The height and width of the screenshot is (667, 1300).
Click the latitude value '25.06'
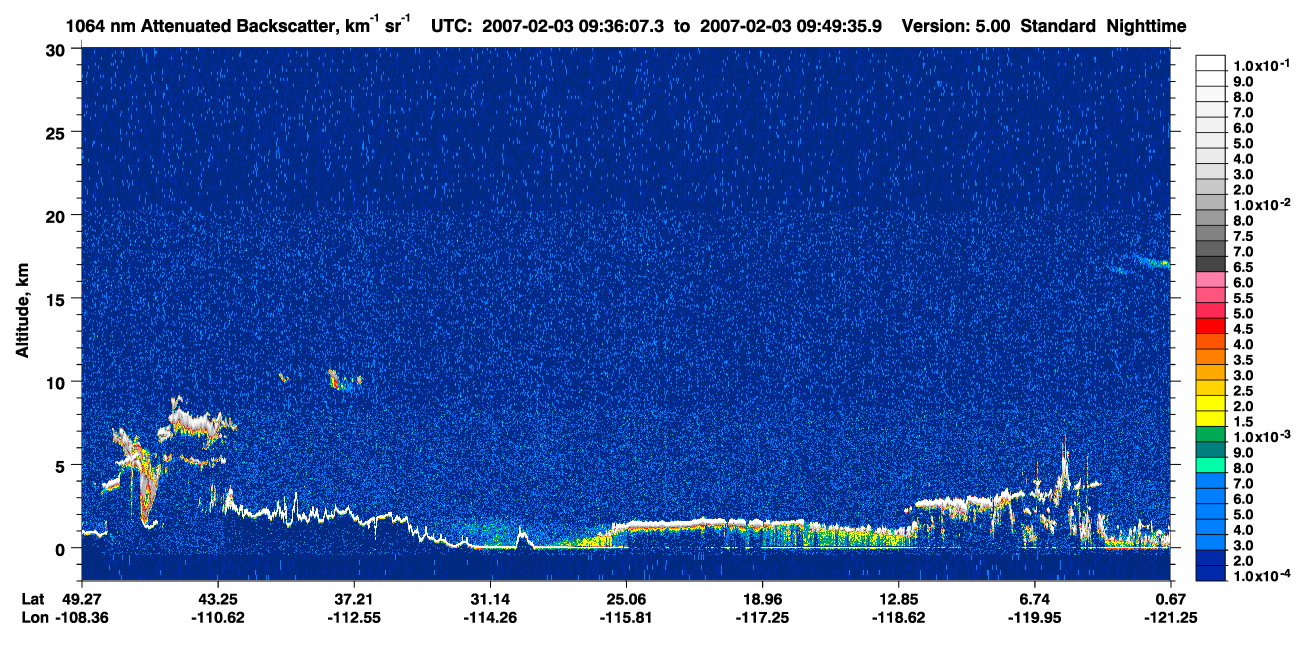pos(626,598)
